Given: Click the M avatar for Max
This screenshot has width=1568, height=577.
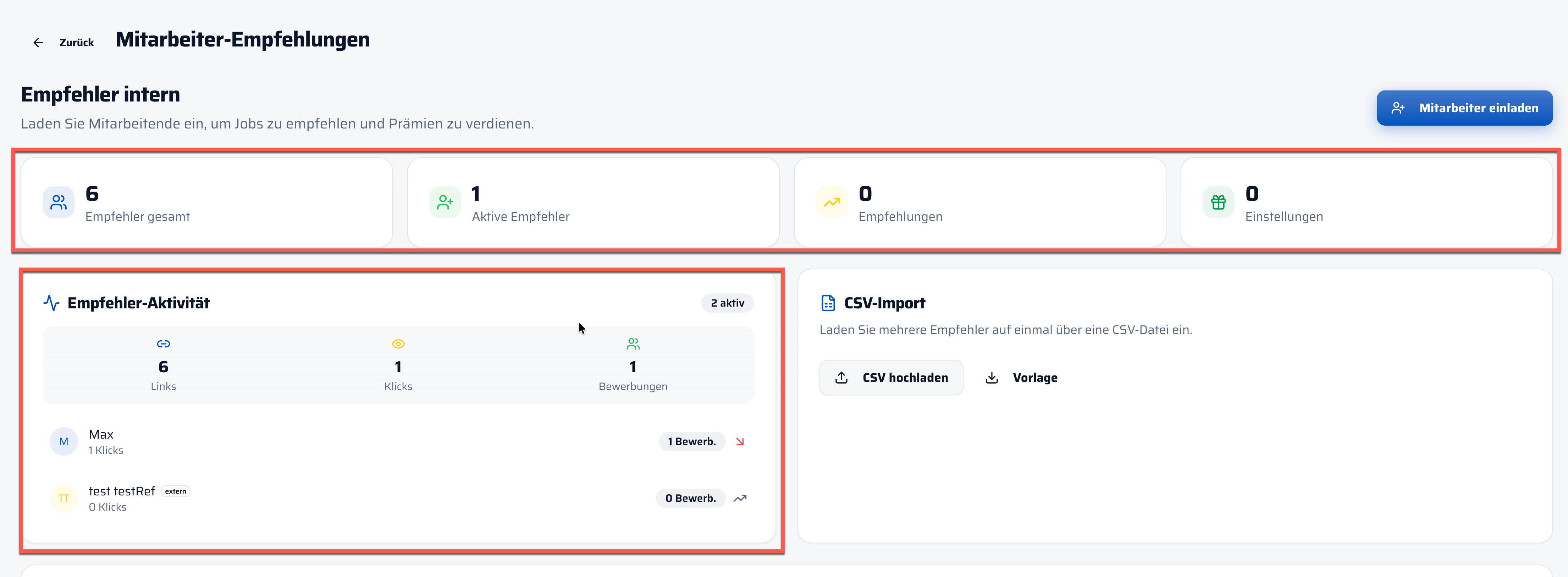Looking at the screenshot, I should pyautogui.click(x=64, y=442).
